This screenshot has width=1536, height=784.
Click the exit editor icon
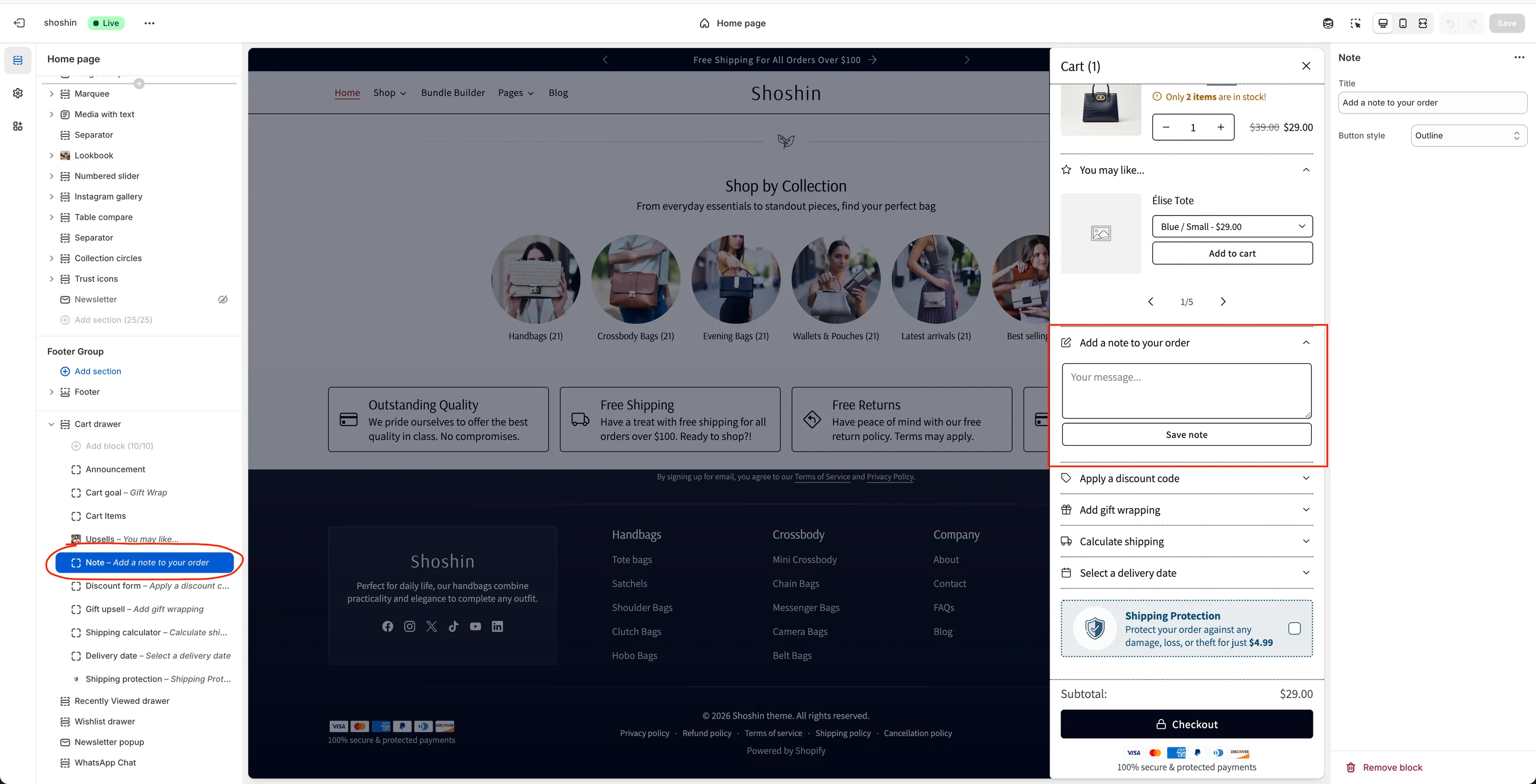[19, 23]
